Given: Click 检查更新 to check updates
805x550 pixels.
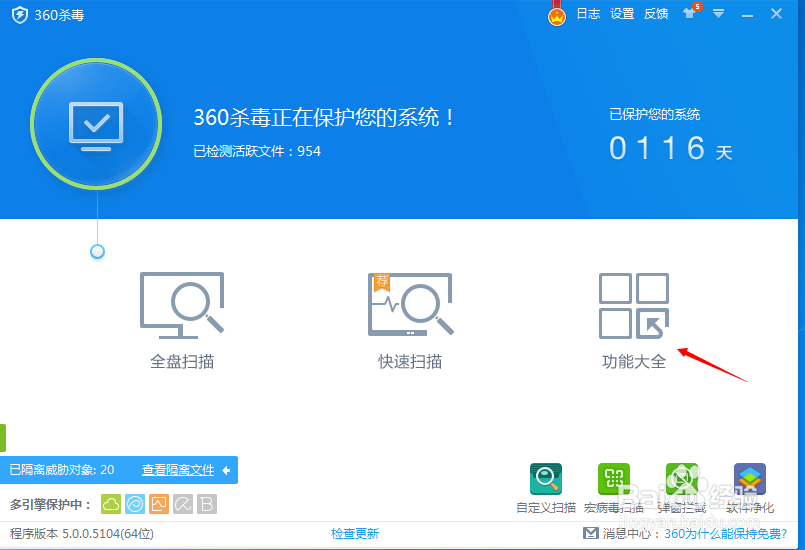Looking at the screenshot, I should click(355, 534).
